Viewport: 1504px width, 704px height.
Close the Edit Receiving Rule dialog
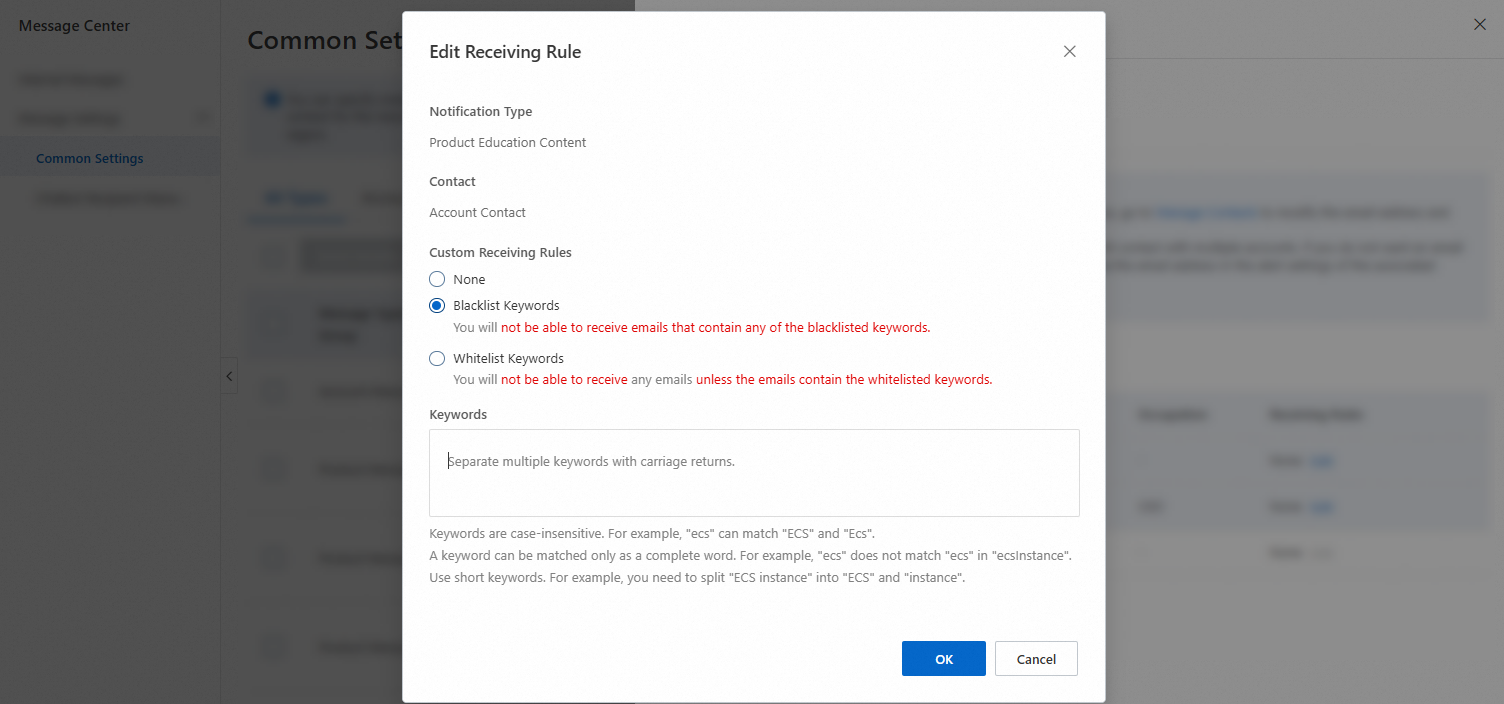1069,52
